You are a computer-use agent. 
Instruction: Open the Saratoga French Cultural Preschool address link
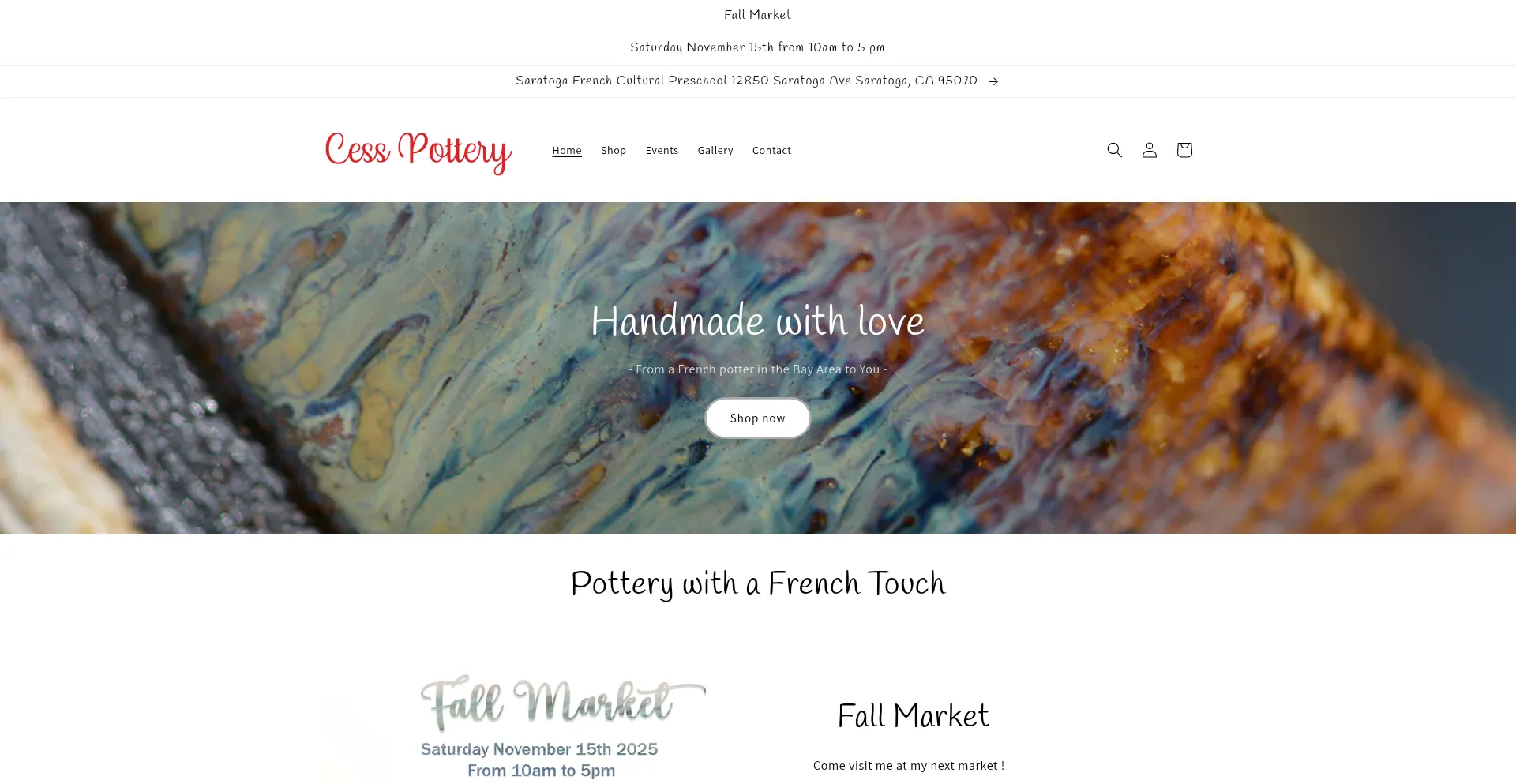coord(746,81)
